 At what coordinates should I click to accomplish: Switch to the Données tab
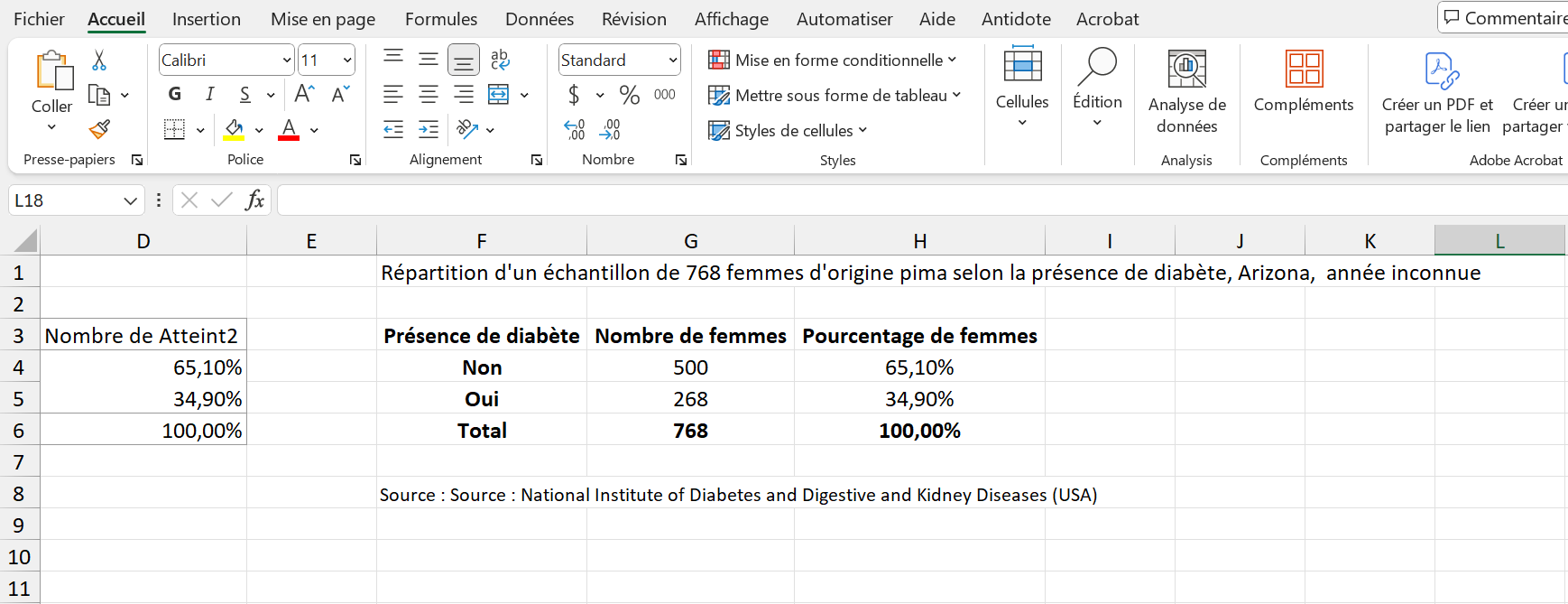point(540,19)
